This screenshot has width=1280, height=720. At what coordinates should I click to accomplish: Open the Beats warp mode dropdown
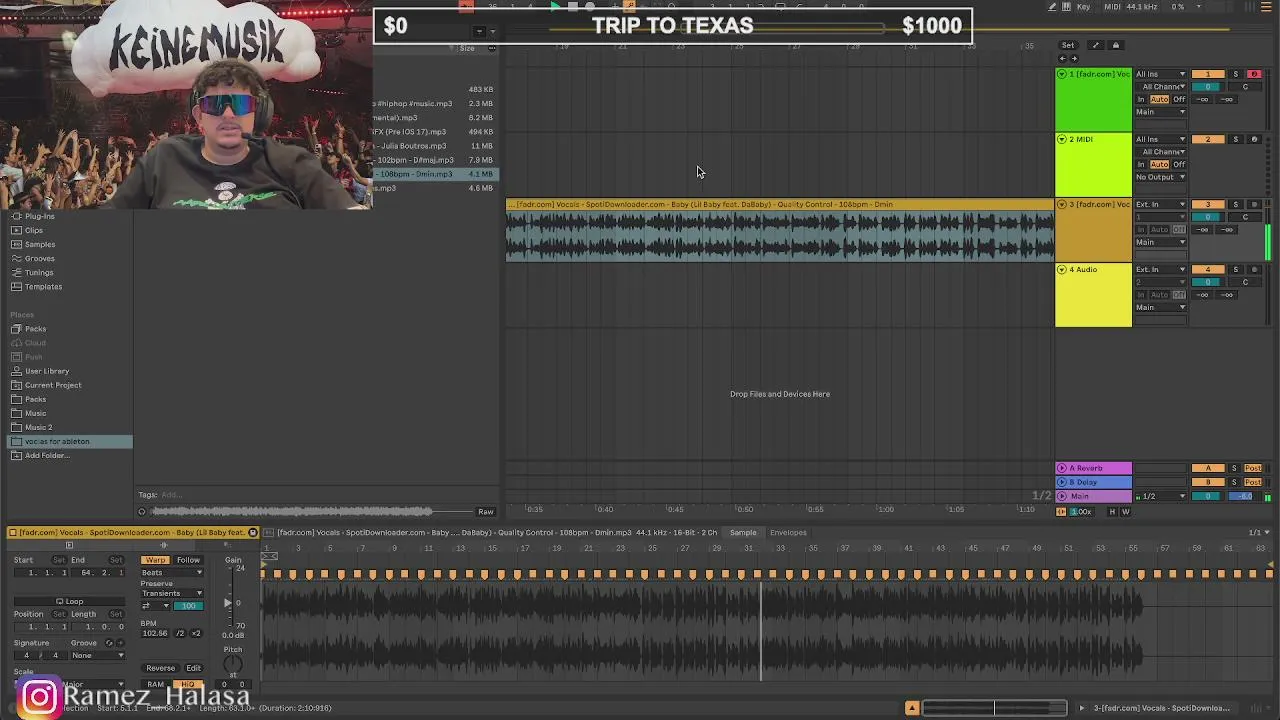171,572
